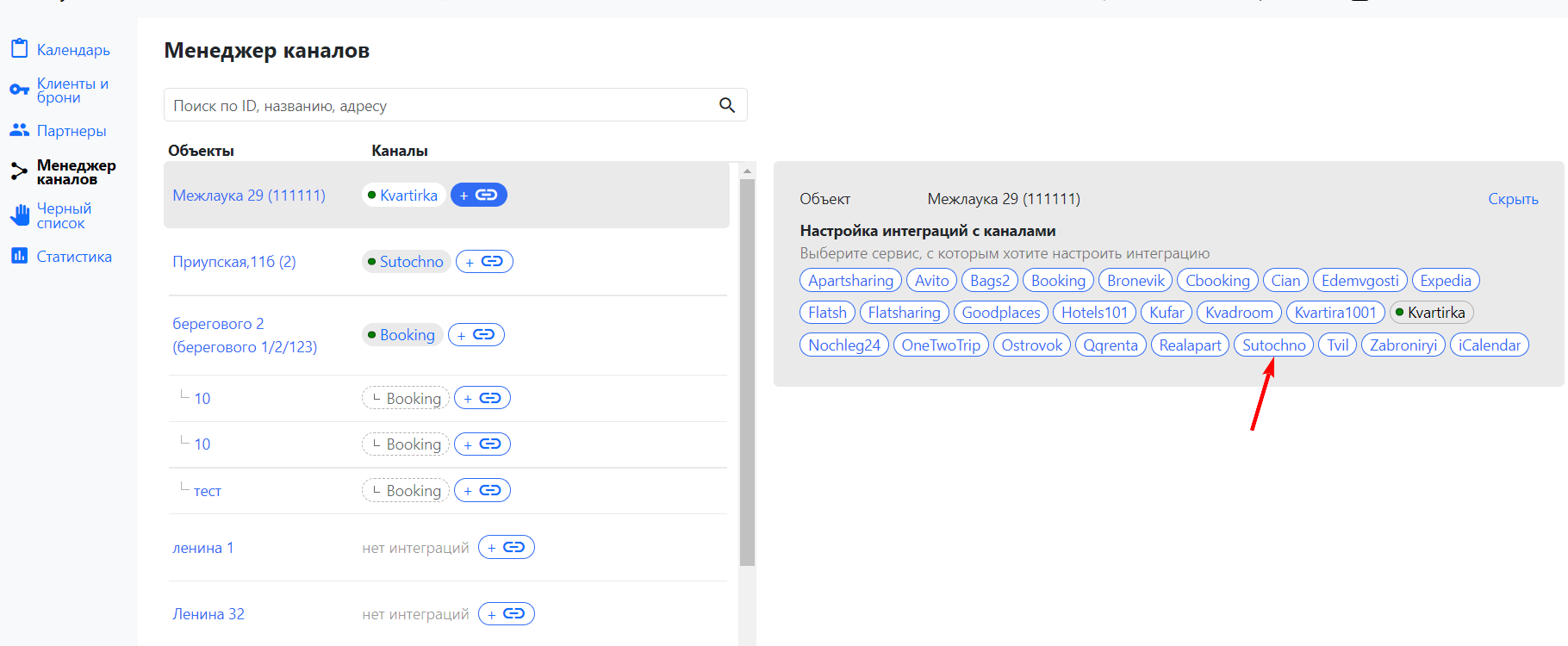Select Goodplaces integration service
Viewport: 1568px width, 646px height.
[1001, 312]
